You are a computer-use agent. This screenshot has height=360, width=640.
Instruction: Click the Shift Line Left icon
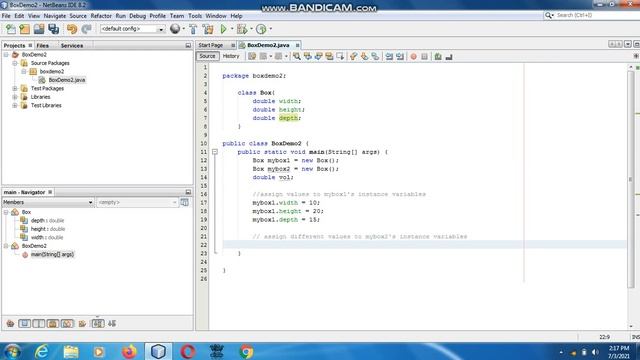point(389,56)
